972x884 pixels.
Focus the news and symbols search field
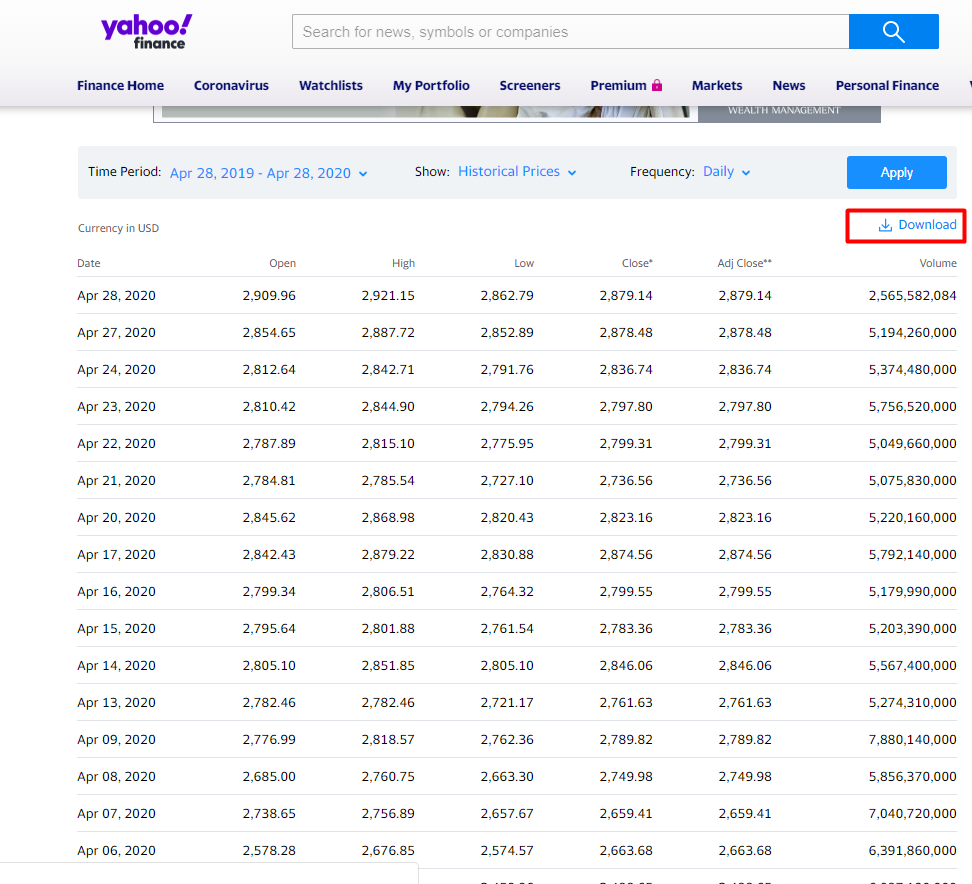click(x=570, y=32)
